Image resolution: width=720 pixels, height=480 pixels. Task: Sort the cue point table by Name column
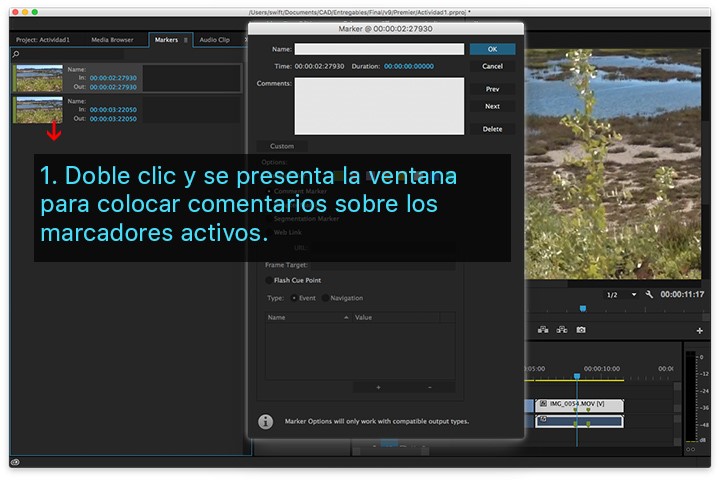[308, 317]
